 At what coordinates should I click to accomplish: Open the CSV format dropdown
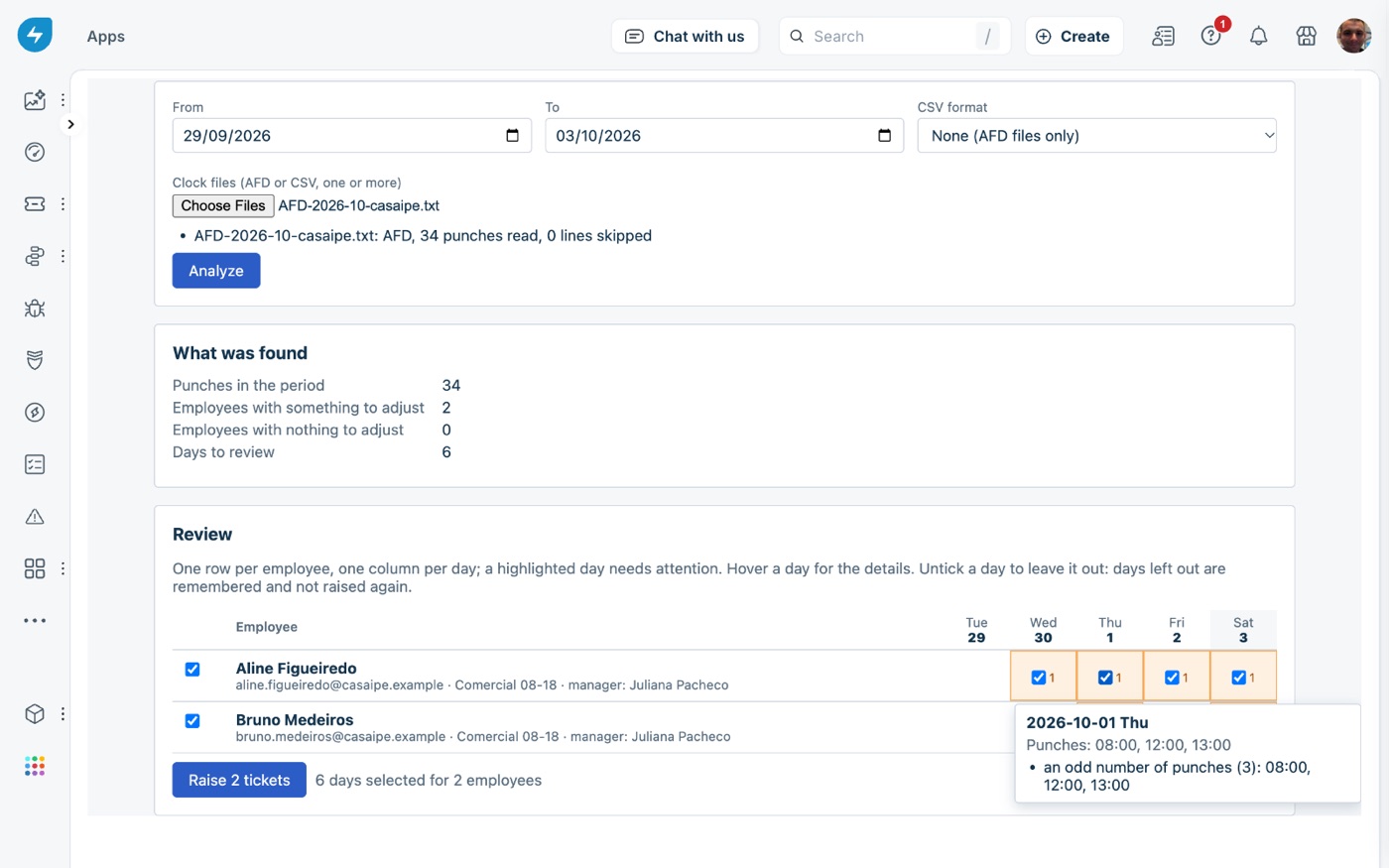coord(1096,136)
